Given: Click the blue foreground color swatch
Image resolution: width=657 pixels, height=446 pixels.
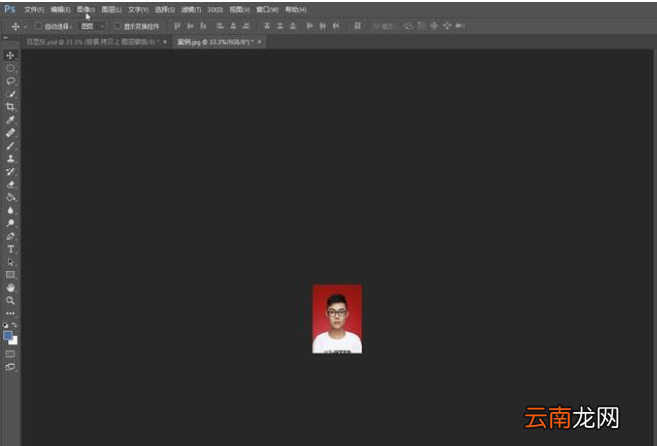Looking at the screenshot, I should click(x=7, y=335).
